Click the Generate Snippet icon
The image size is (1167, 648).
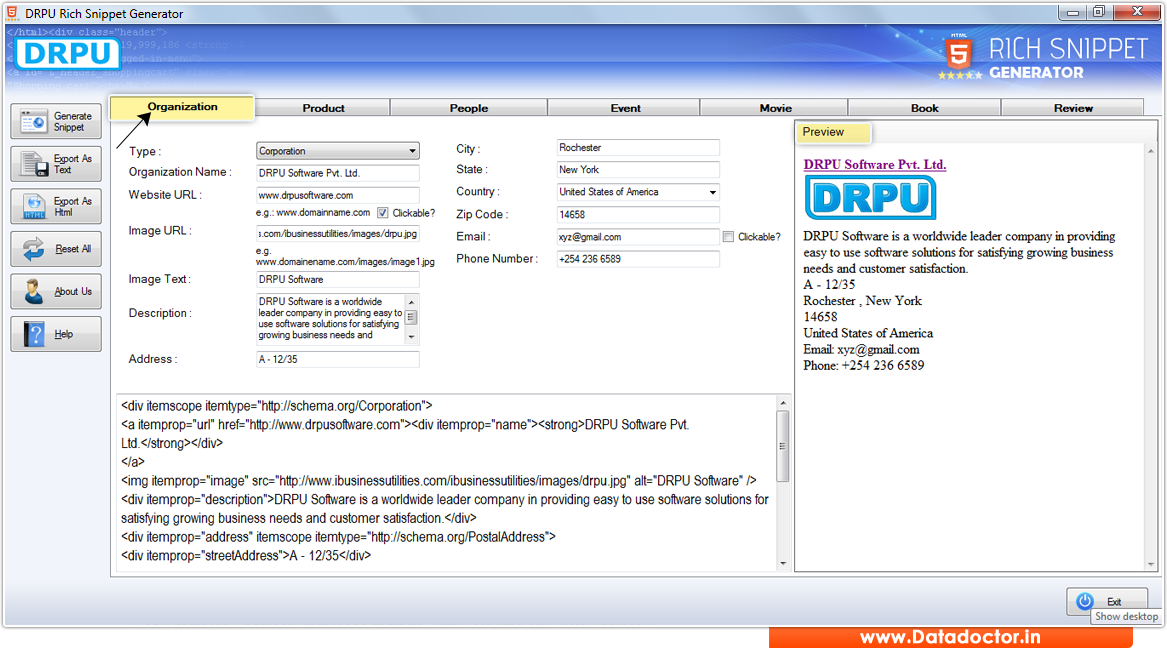33,121
